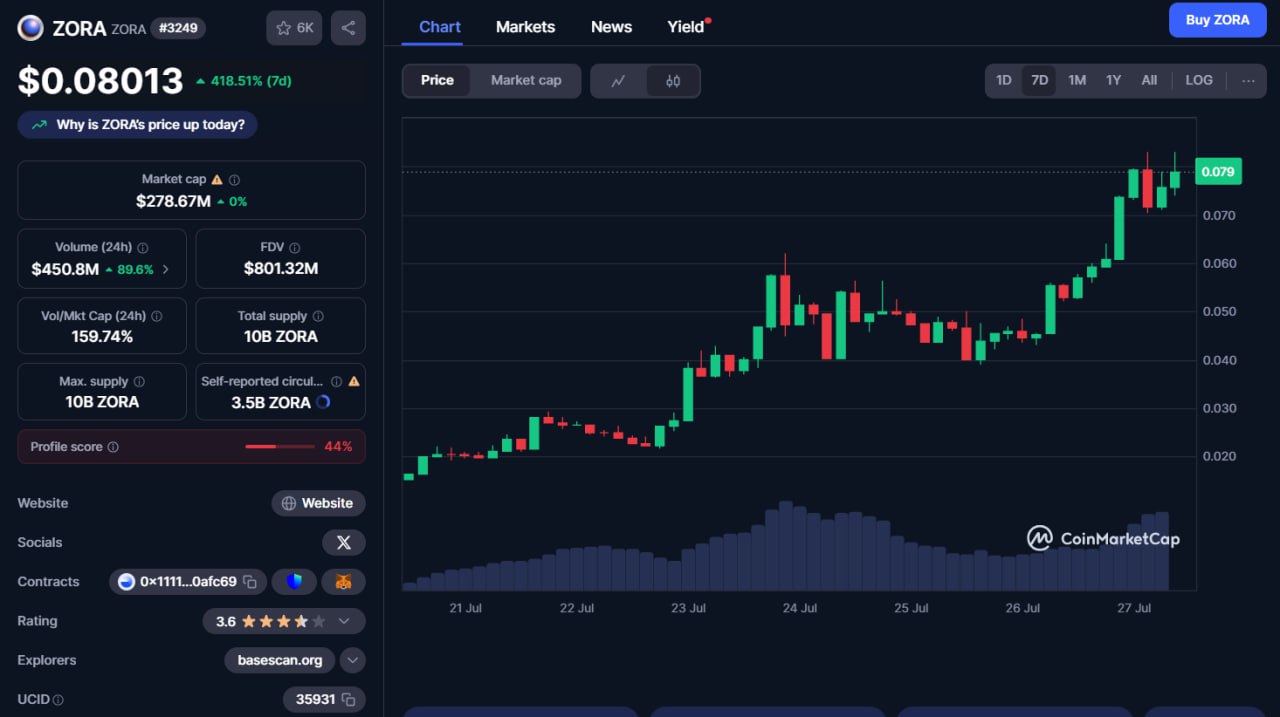1280x717 pixels.
Task: Copy the UCID 35931
Action: [348, 700]
